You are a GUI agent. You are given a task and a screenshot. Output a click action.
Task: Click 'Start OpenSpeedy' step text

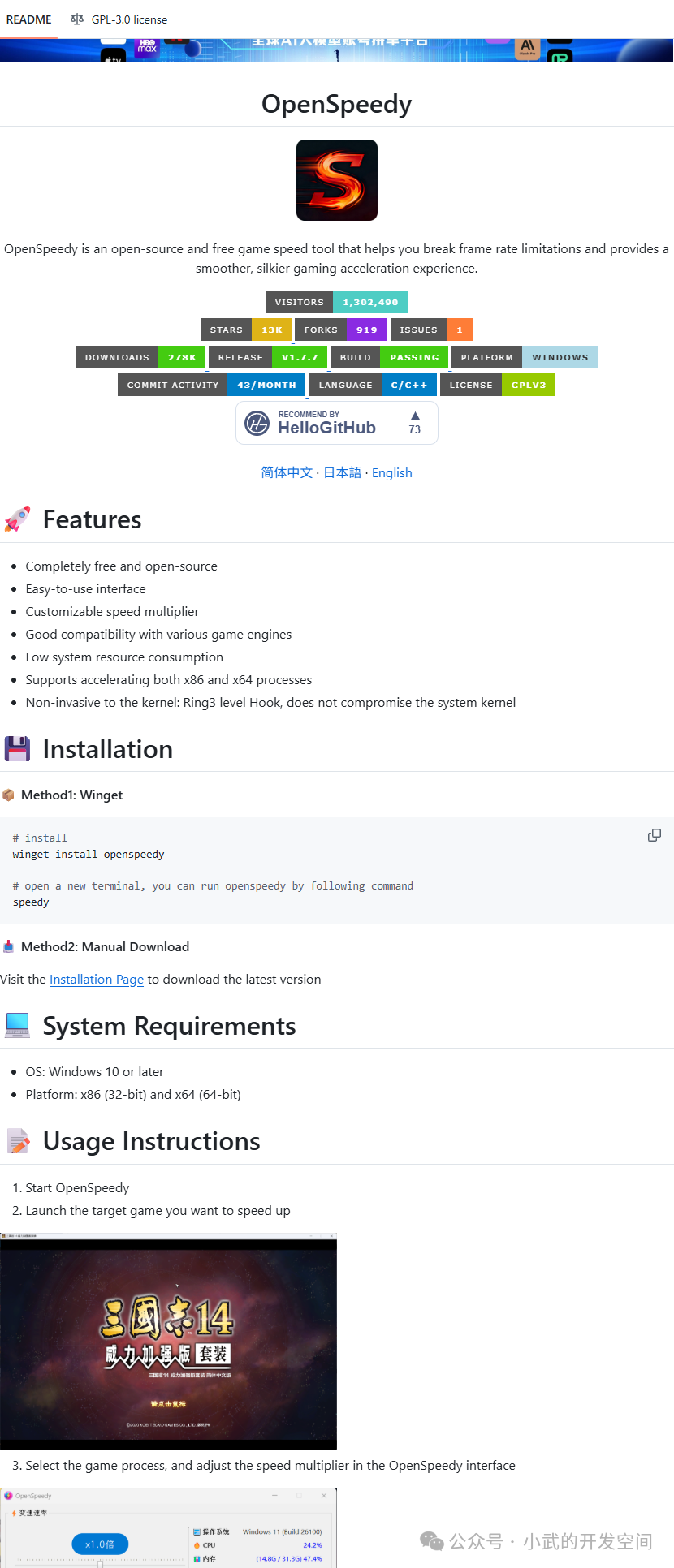(x=77, y=1187)
